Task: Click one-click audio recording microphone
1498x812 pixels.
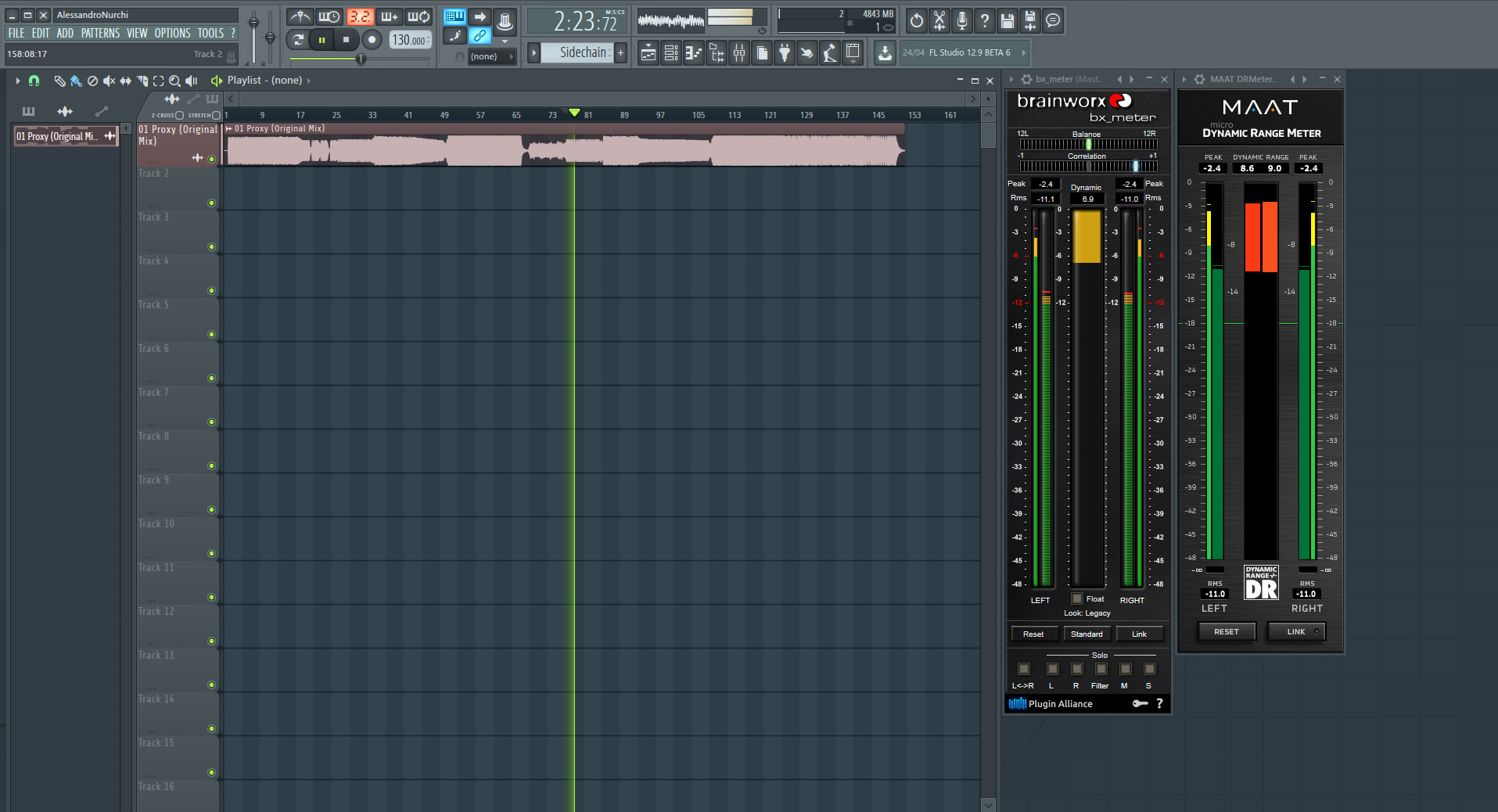Action: [x=962, y=20]
